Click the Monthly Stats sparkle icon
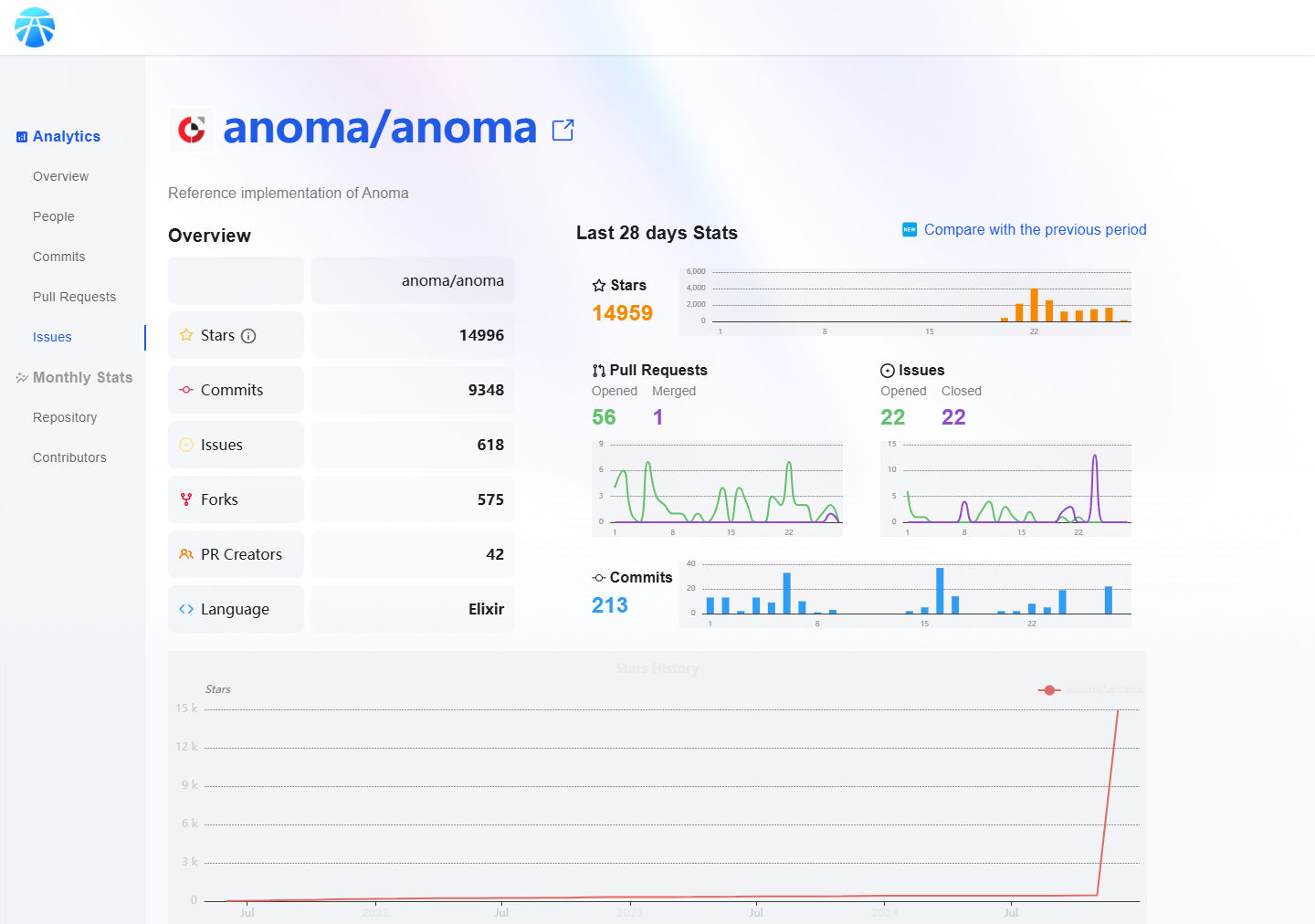This screenshot has height=924, width=1315. coord(22,378)
